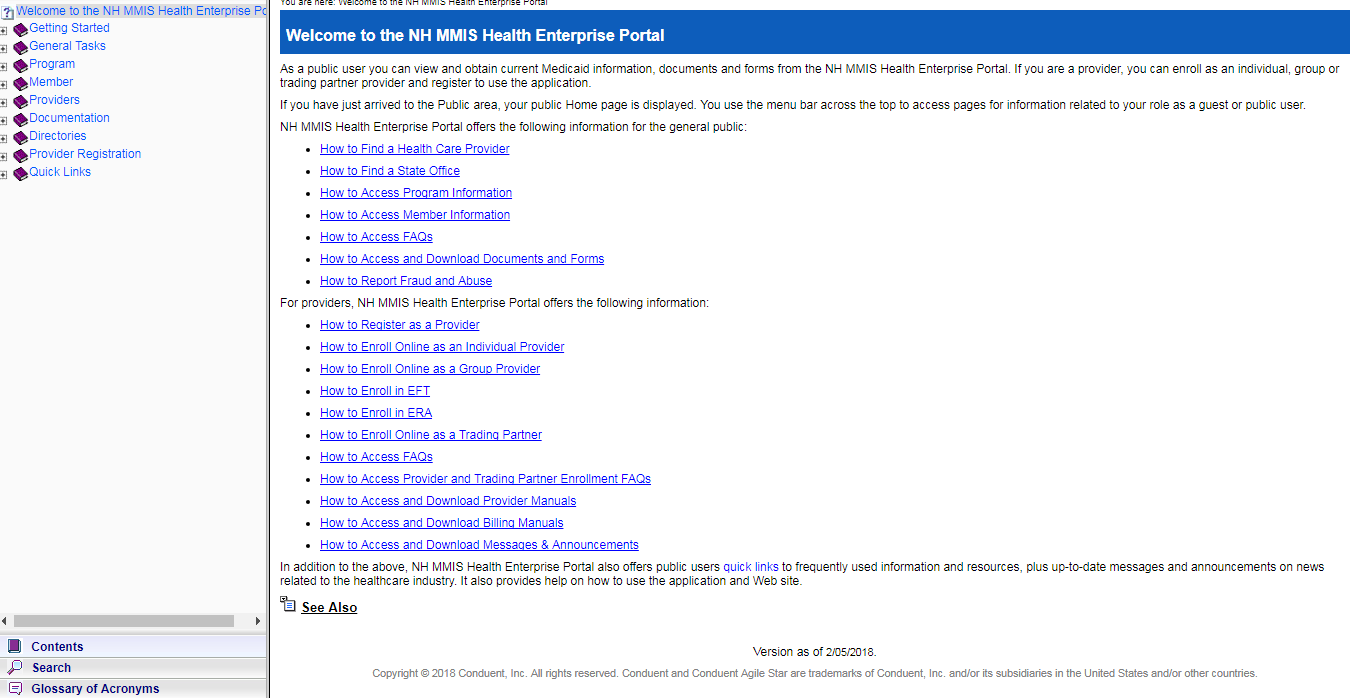Select General Tasks in contents tree

pyautogui.click(x=67, y=46)
